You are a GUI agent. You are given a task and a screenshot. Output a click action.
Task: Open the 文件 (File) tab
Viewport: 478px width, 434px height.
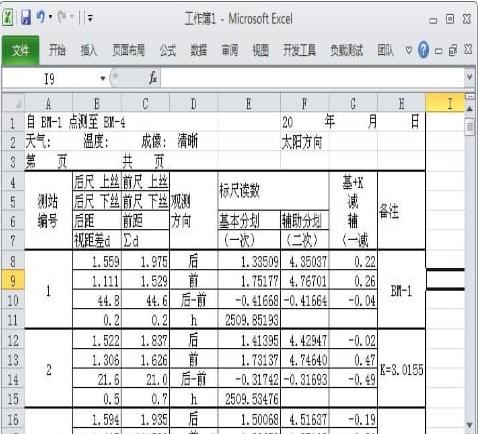20,51
